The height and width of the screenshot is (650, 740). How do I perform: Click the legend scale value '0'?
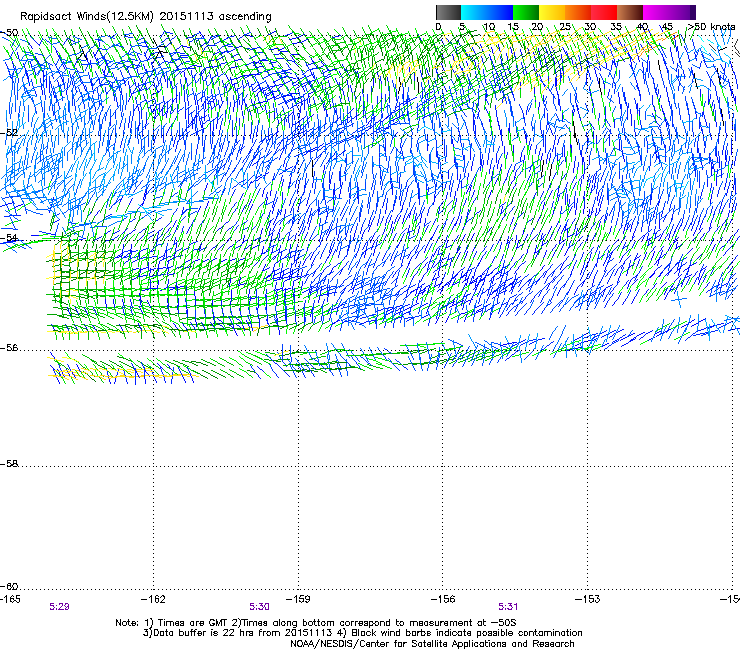coord(438,27)
